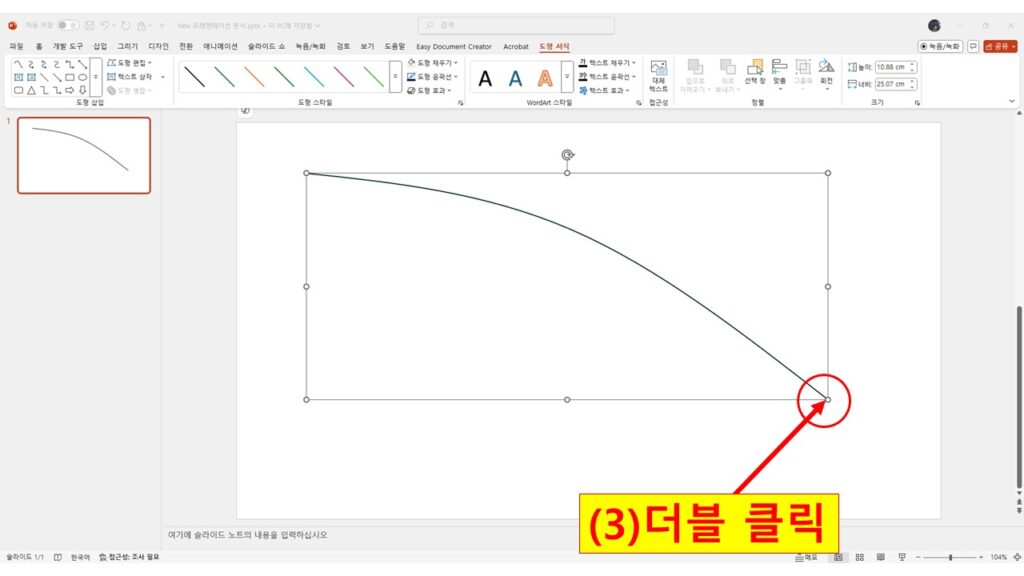Apply the purple line shape style

(344, 77)
